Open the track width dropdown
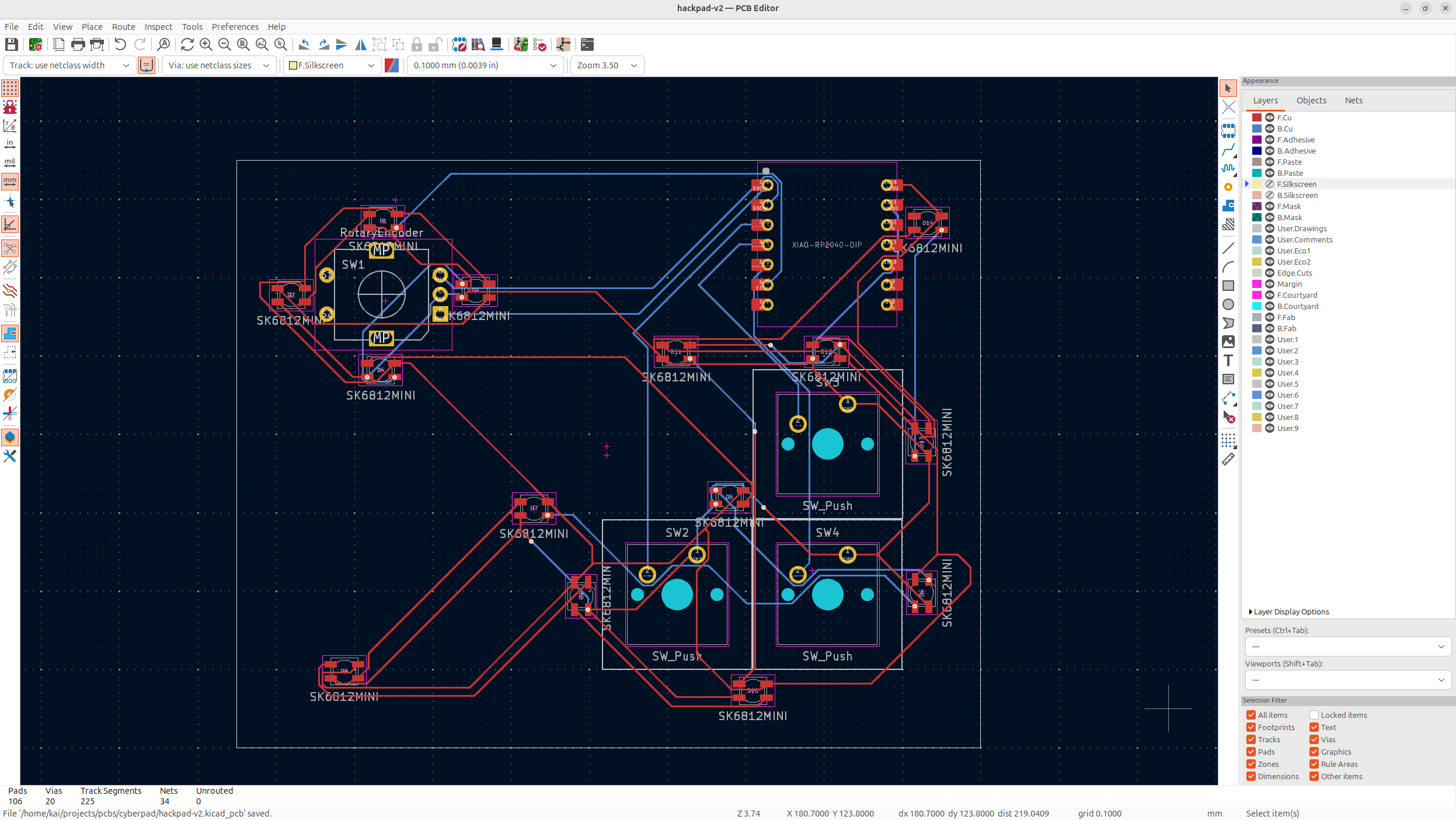The width and height of the screenshot is (1456, 820). (x=69, y=65)
